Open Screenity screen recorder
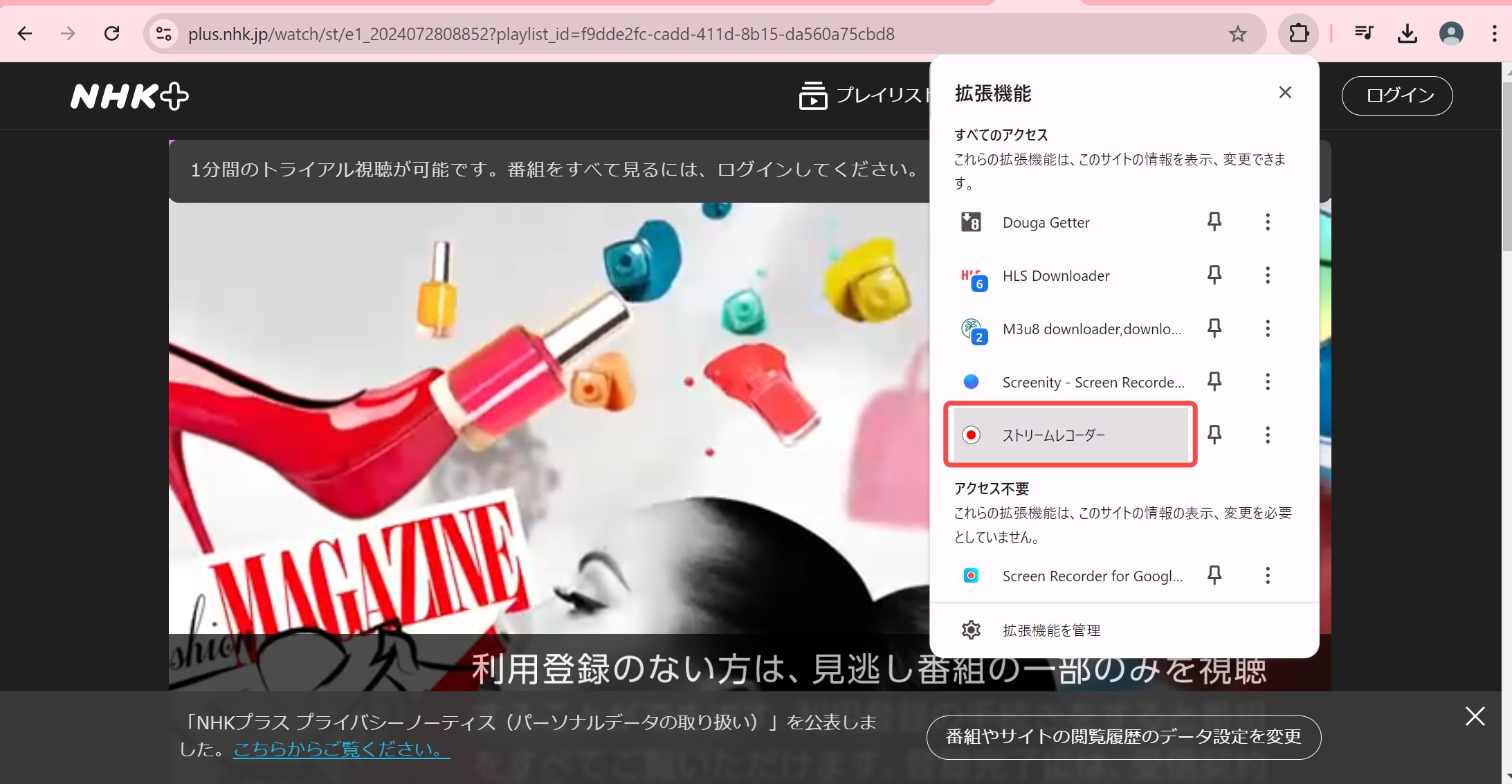 pos(1092,382)
